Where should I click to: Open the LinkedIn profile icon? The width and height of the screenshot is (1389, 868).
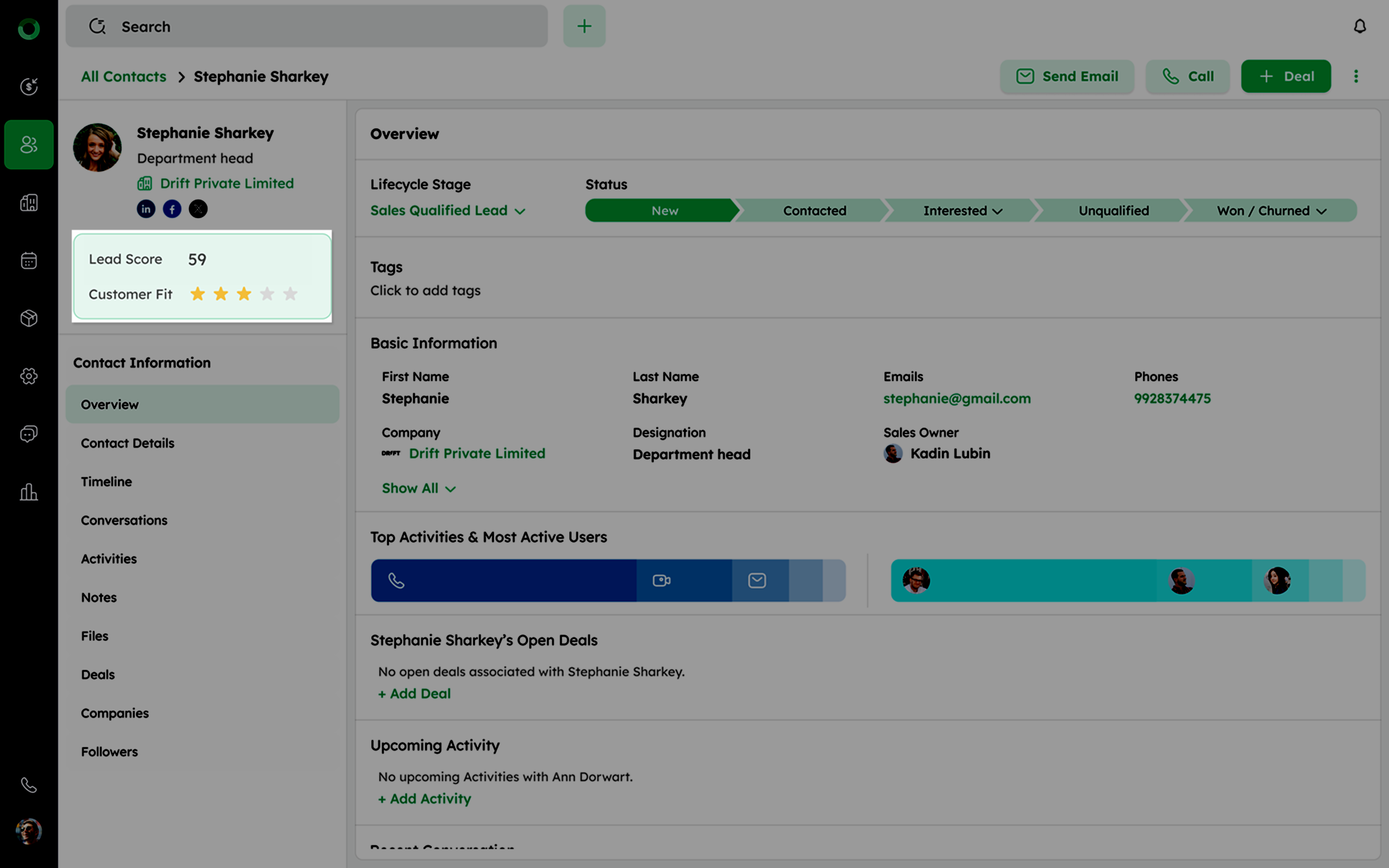pos(146,209)
